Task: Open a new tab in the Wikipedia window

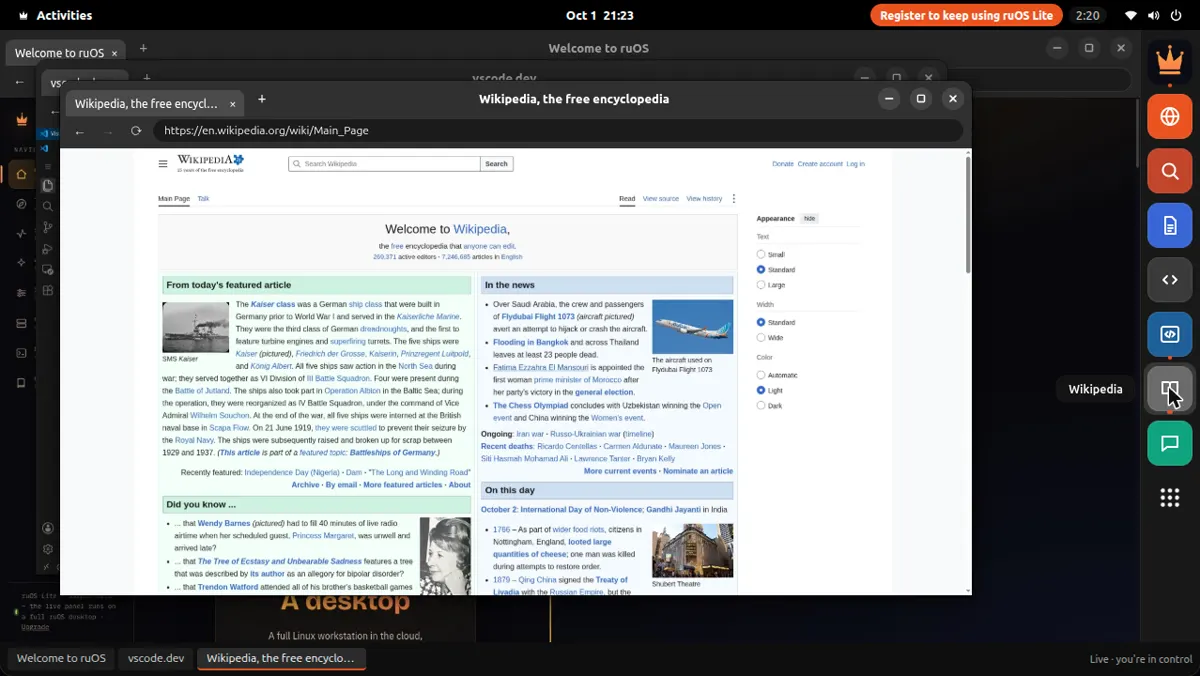Action: coord(262,99)
